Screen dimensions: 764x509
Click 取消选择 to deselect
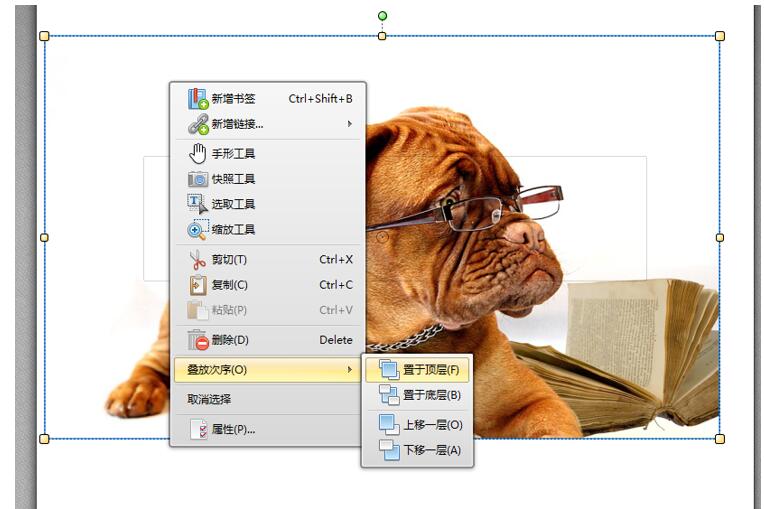pos(267,399)
